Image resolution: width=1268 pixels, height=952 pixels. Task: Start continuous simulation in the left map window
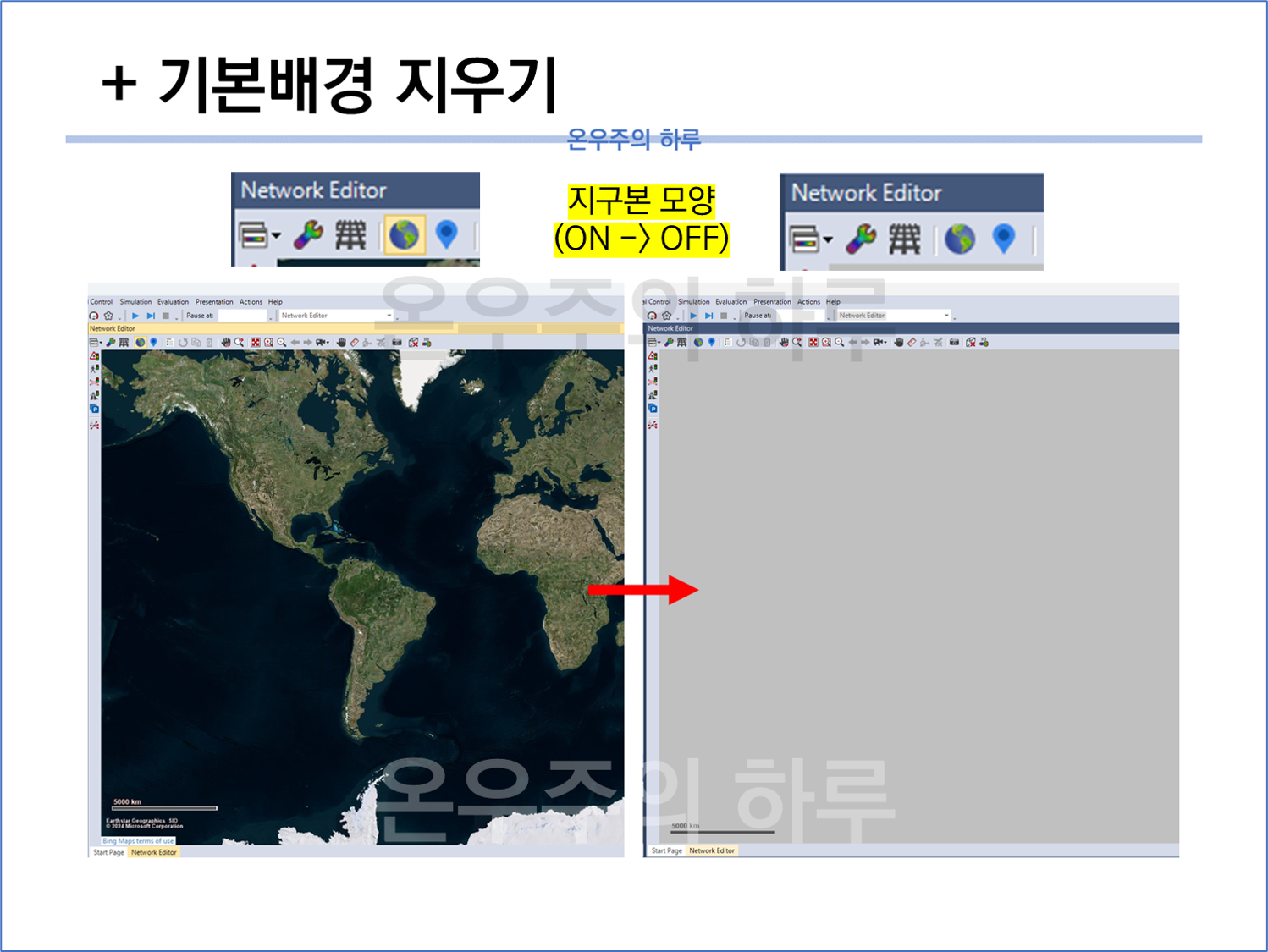(x=135, y=316)
